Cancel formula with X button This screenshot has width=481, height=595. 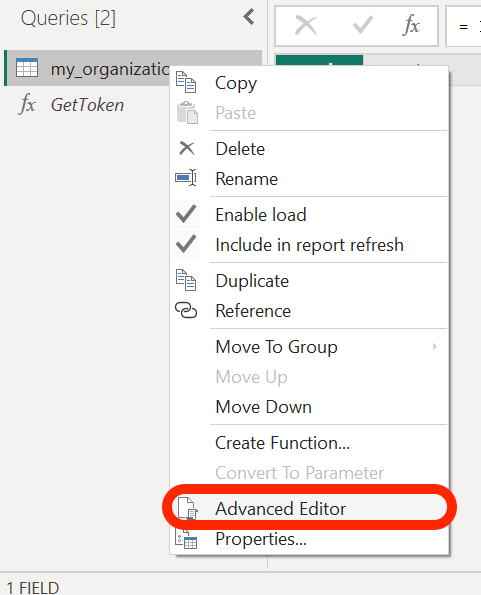click(306, 26)
